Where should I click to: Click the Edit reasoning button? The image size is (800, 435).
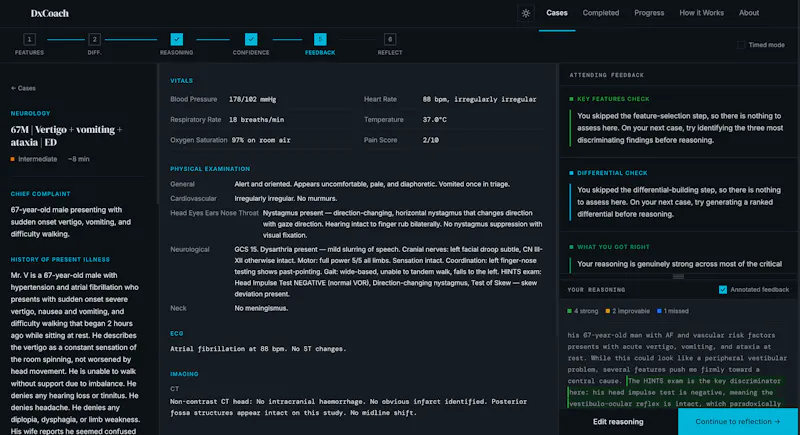point(618,422)
